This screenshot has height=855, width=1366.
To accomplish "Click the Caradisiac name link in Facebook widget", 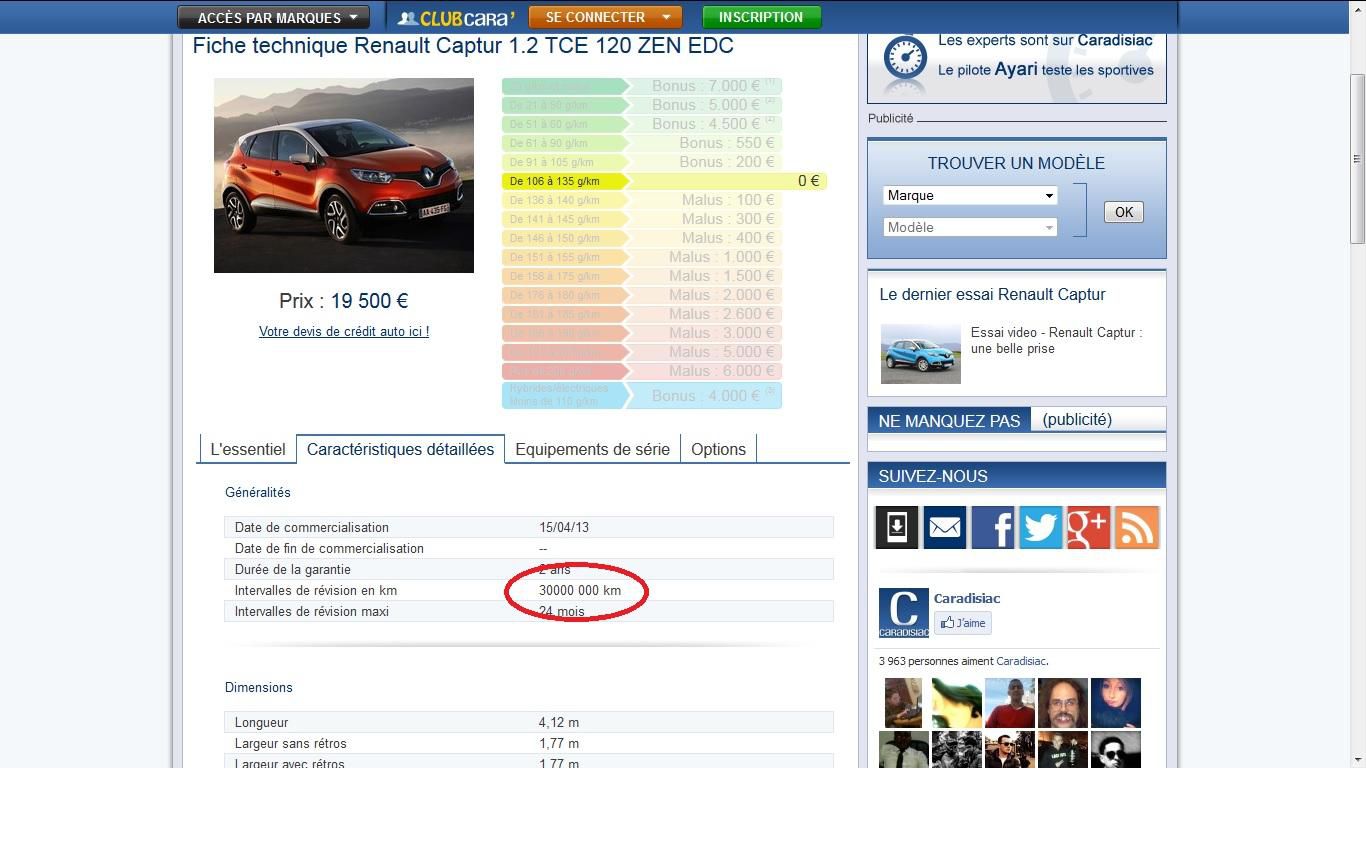I will [x=967, y=598].
